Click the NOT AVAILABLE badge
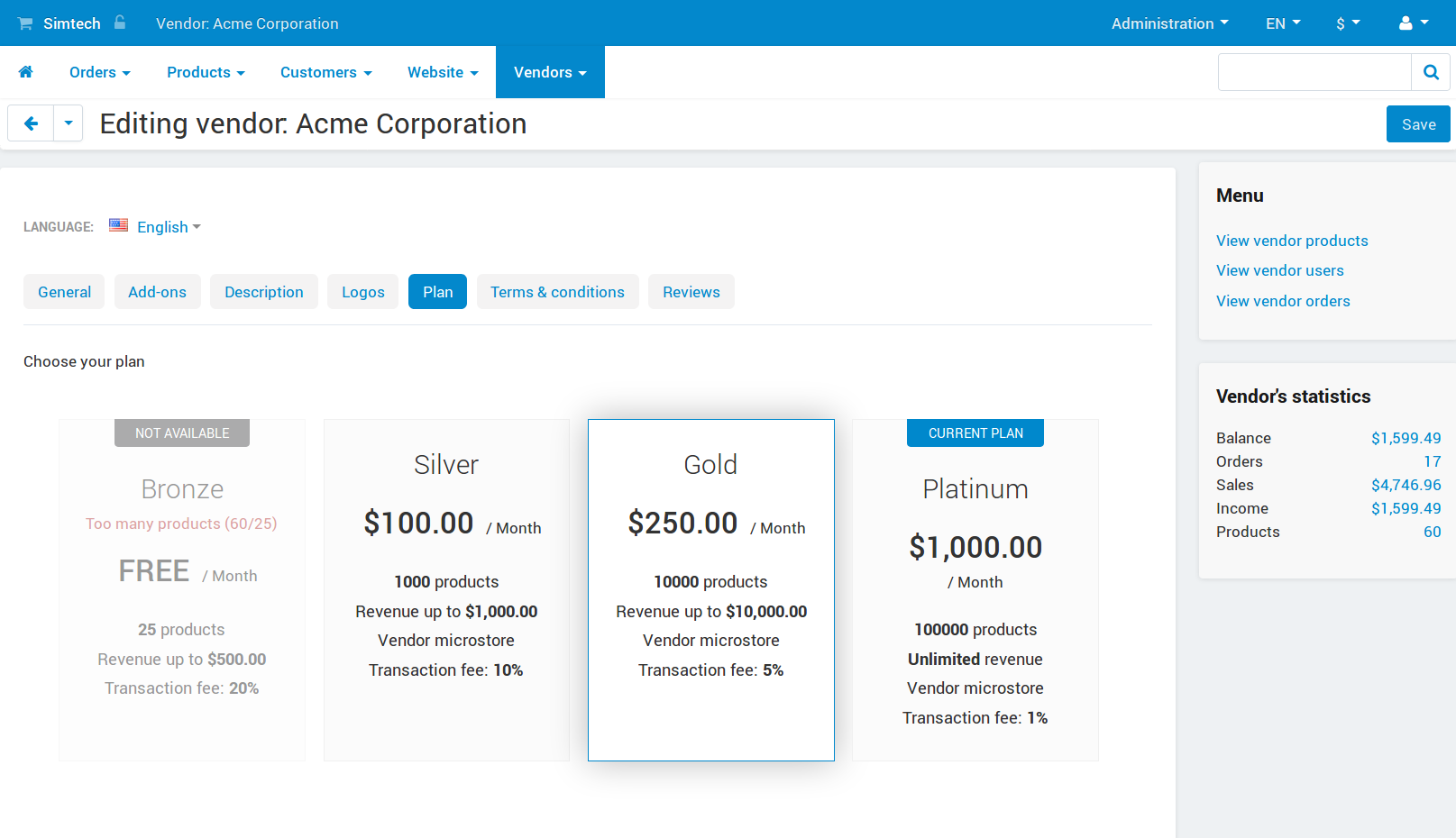 pyautogui.click(x=182, y=433)
